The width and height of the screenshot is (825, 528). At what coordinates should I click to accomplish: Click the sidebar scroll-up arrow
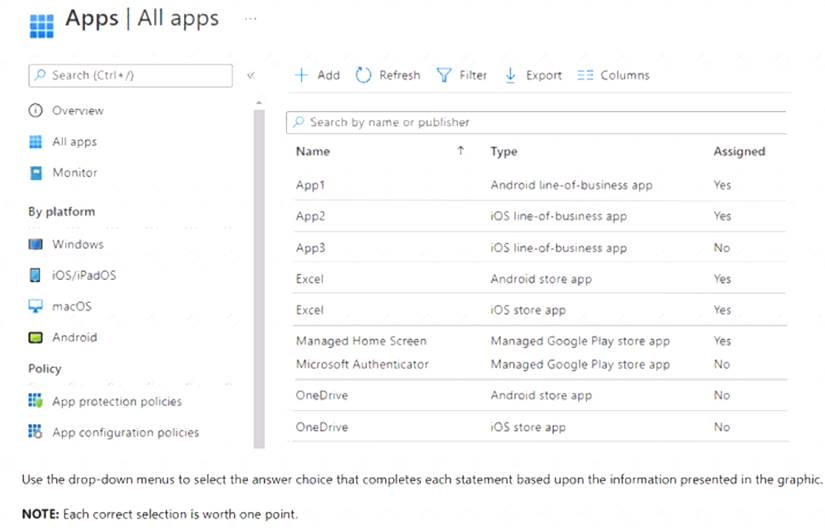[259, 103]
